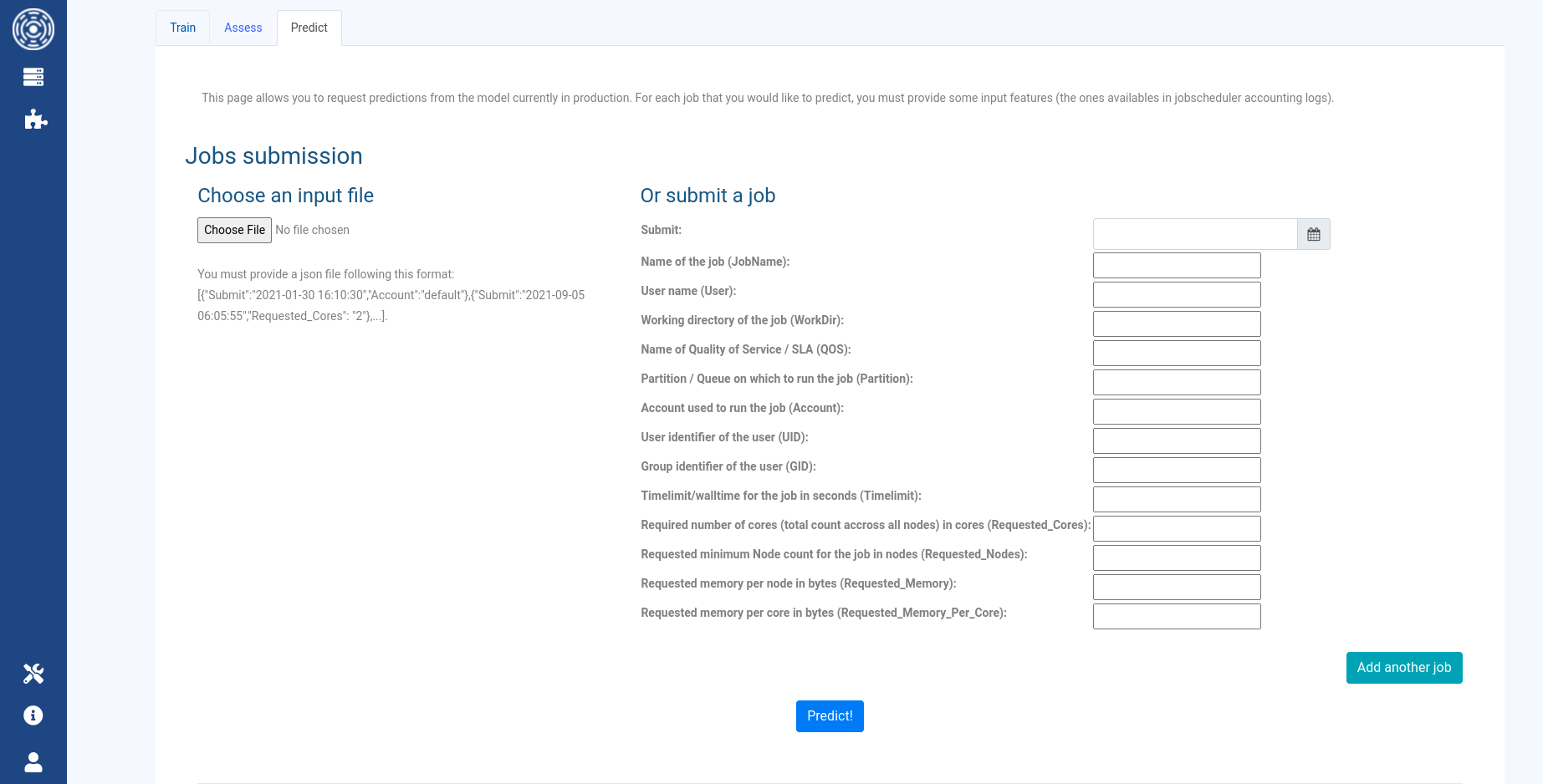
Task: Focus the Submit date input field
Action: (x=1194, y=234)
